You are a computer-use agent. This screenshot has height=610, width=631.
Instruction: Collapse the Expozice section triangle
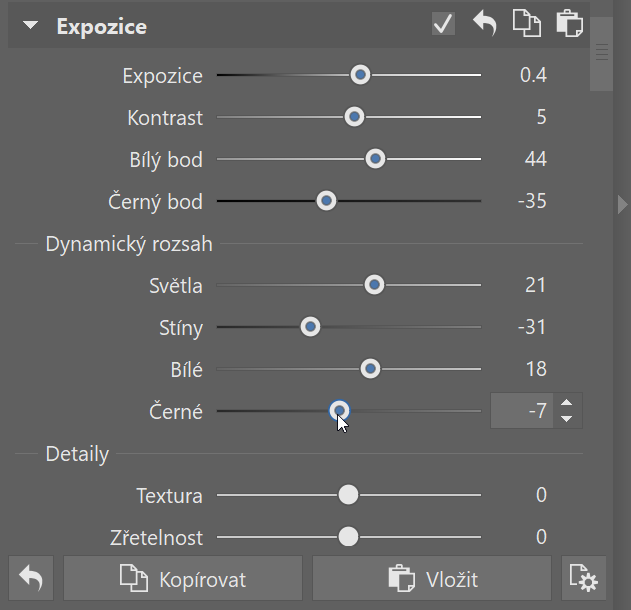[x=31, y=25]
